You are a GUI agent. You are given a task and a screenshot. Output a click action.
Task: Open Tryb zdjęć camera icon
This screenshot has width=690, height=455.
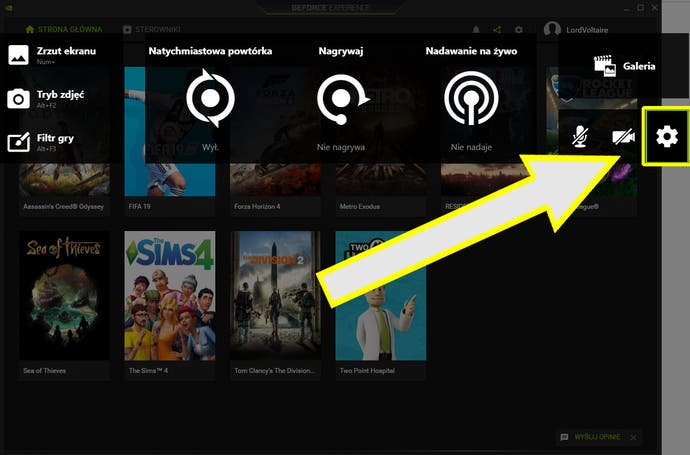coord(18,99)
